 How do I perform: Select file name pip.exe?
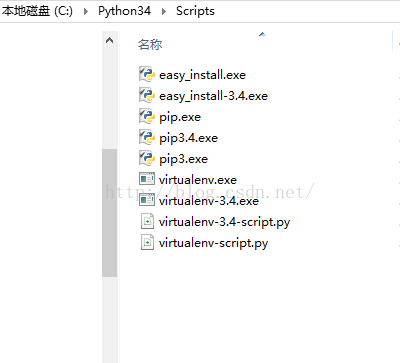[180, 117]
